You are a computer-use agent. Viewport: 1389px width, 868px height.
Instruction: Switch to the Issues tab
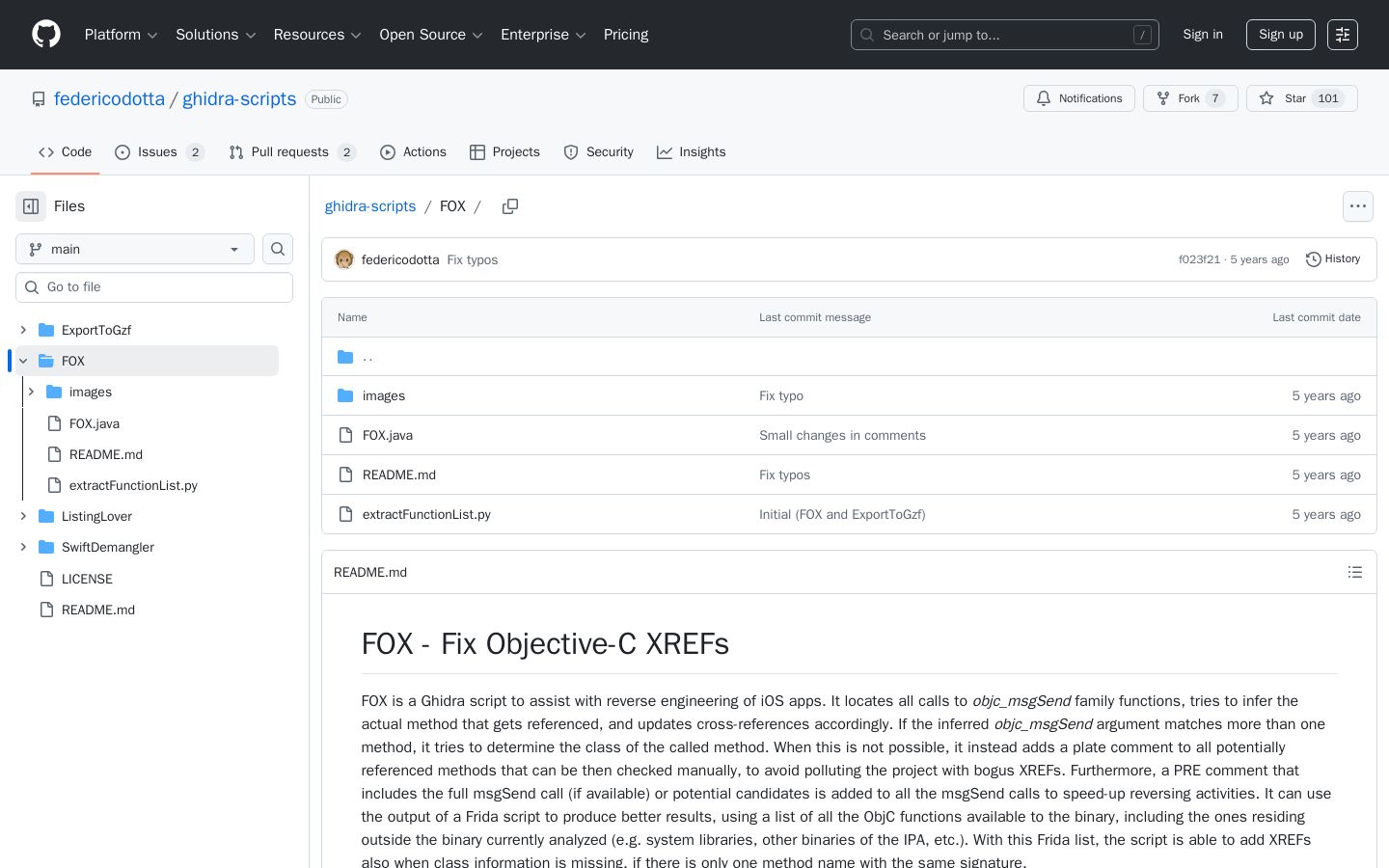(159, 152)
